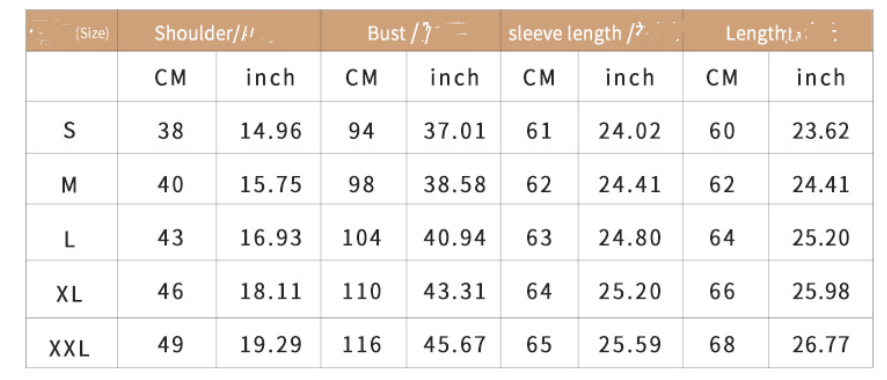The height and width of the screenshot is (380, 887).
Task: Click the 37.01 bust inch value
Action: click(455, 131)
